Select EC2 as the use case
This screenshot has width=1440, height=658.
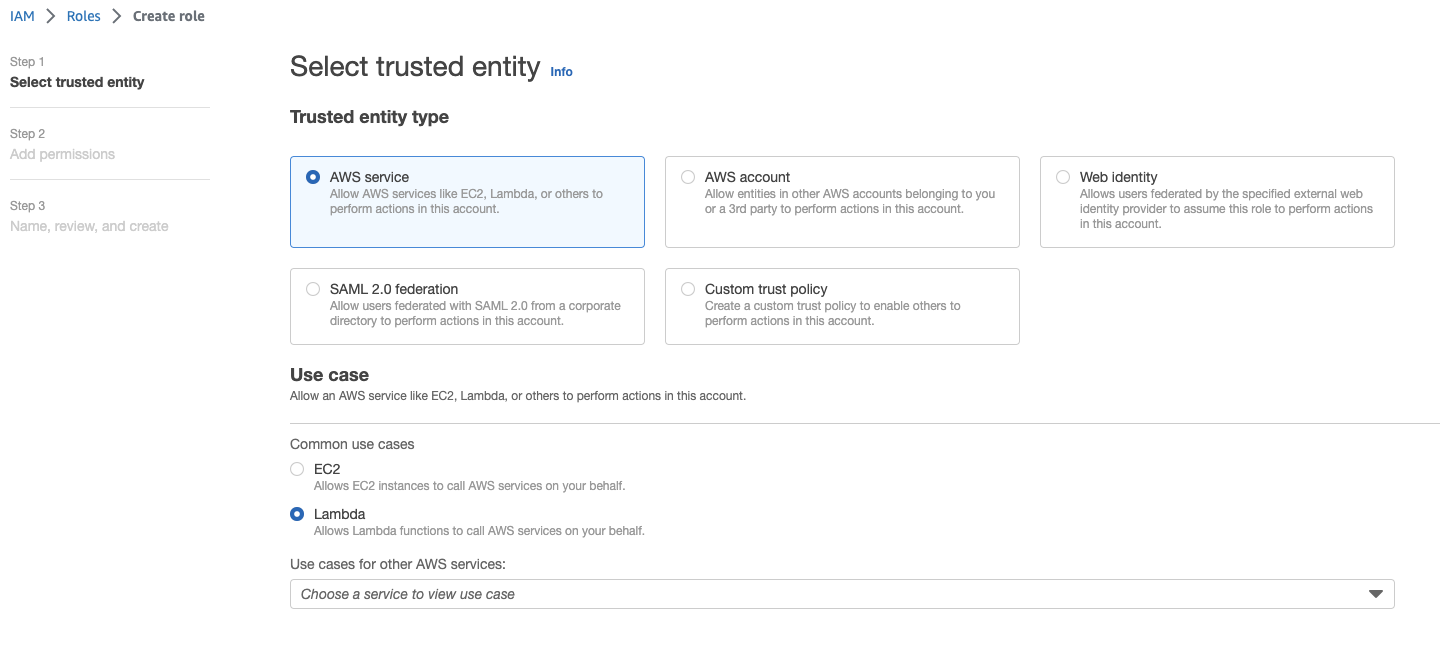[297, 469]
